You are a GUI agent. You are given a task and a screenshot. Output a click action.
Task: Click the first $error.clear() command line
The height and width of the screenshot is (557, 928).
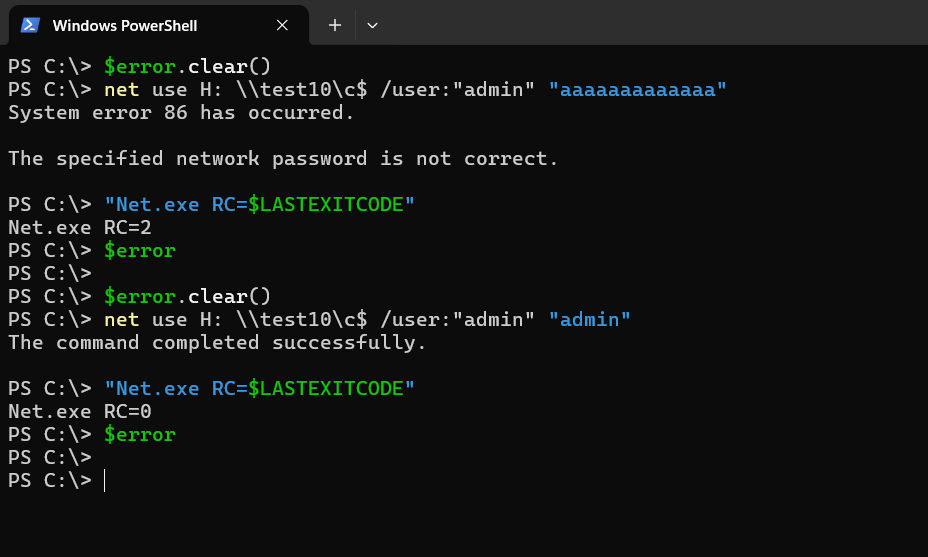click(x=188, y=66)
